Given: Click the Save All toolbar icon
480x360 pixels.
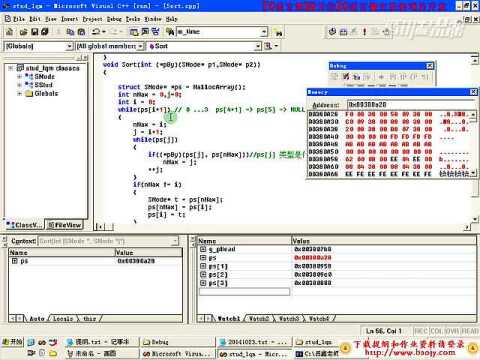Looking at the screenshot, I should [x=45, y=32].
